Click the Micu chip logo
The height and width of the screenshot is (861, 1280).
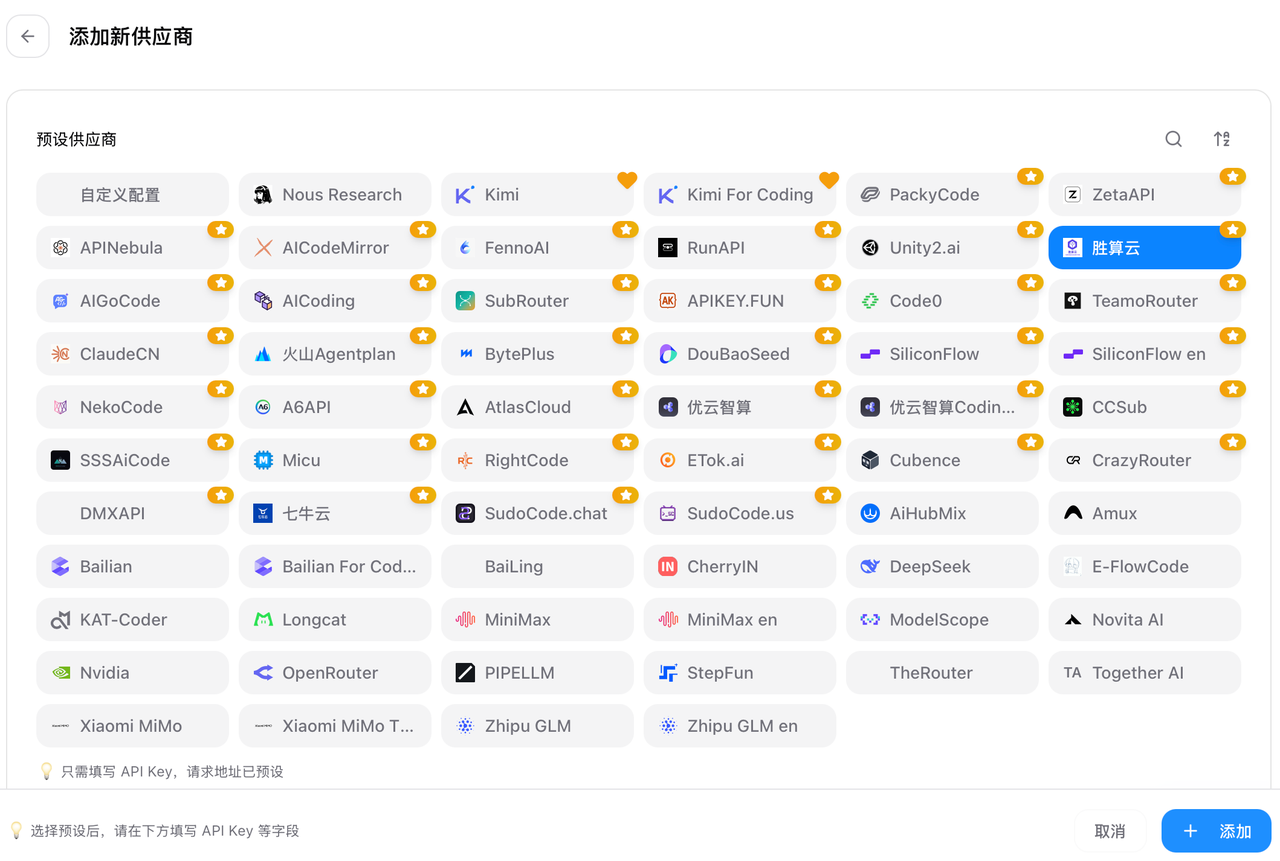tap(263, 460)
